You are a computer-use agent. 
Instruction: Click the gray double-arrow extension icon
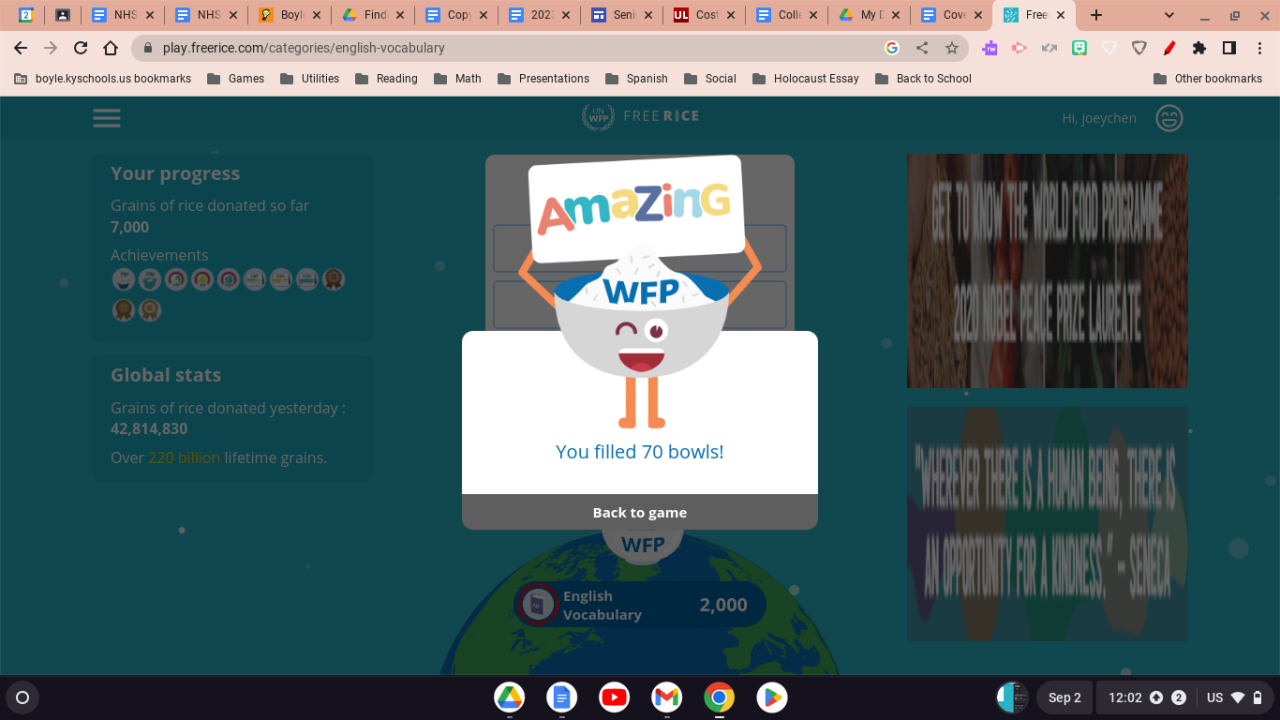pos(1049,48)
